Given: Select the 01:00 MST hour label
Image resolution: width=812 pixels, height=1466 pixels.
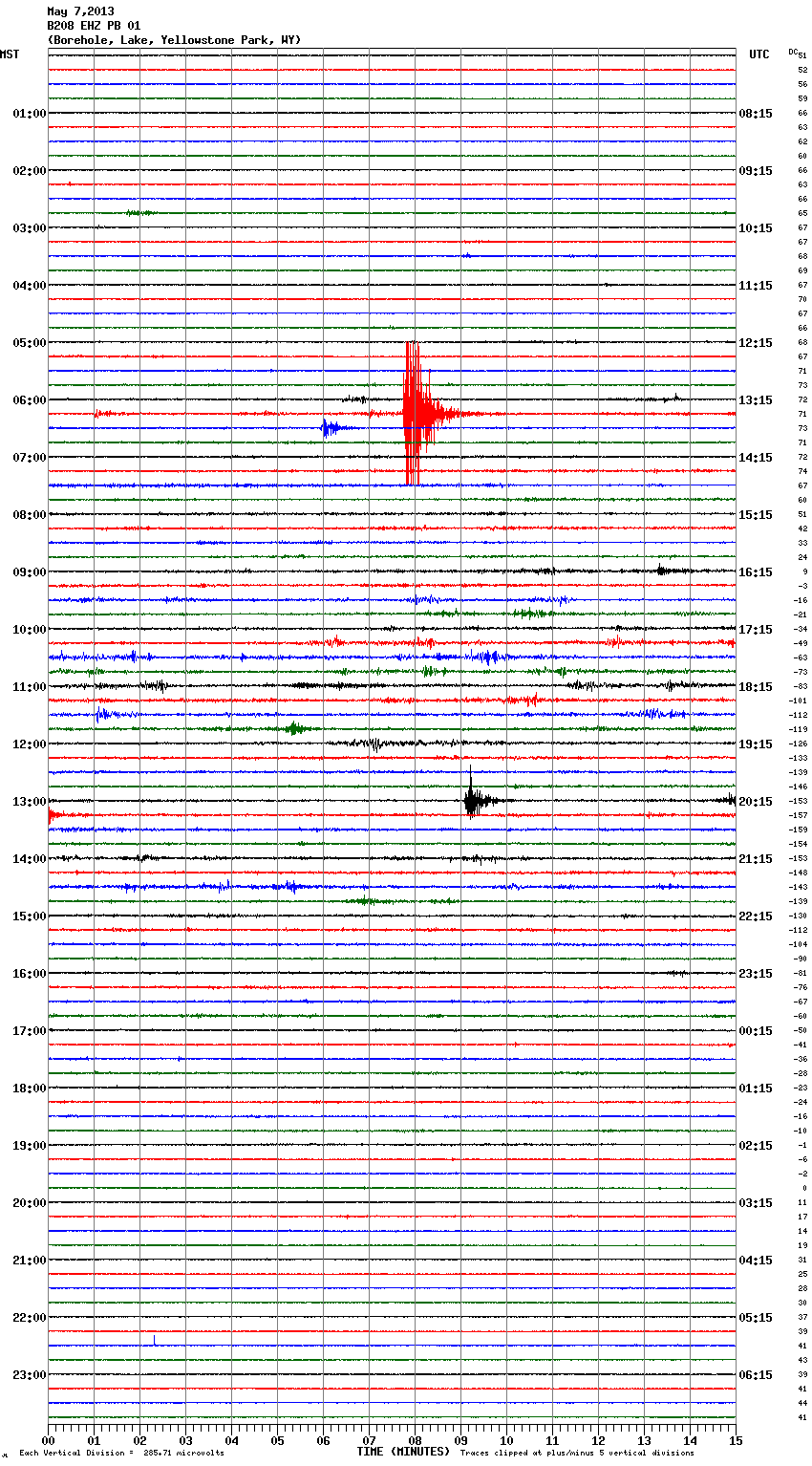Looking at the screenshot, I should [x=29, y=114].
